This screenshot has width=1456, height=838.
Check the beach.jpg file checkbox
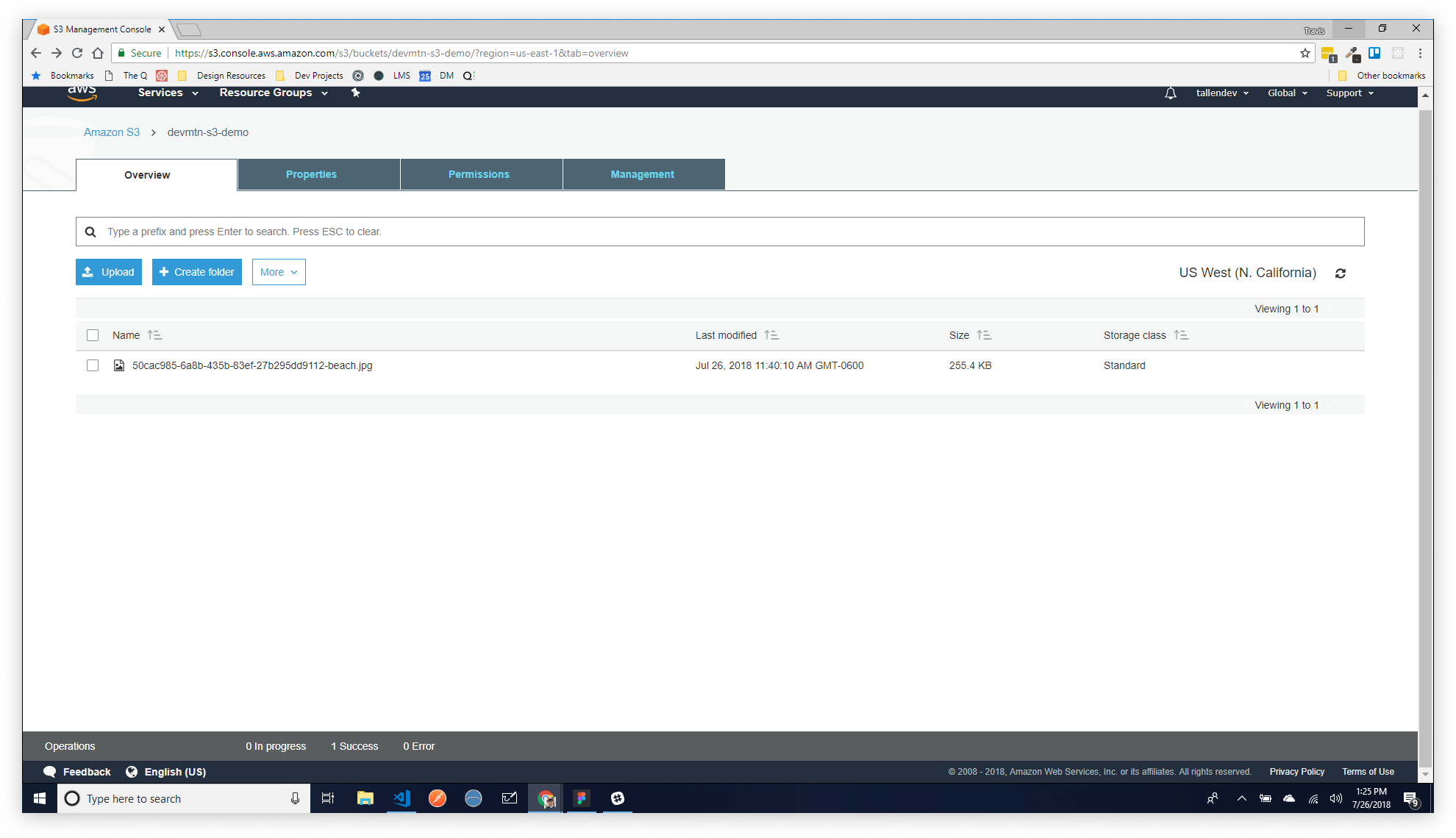pos(93,365)
